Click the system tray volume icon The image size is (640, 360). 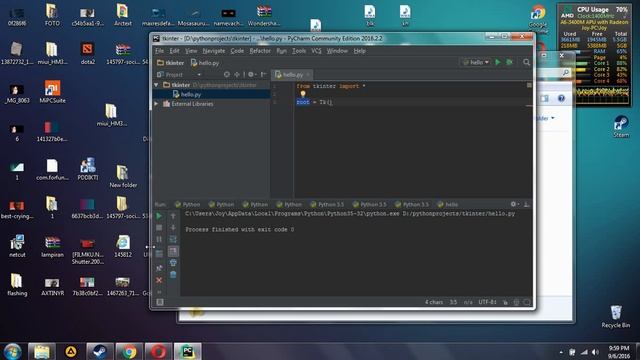pos(596,352)
